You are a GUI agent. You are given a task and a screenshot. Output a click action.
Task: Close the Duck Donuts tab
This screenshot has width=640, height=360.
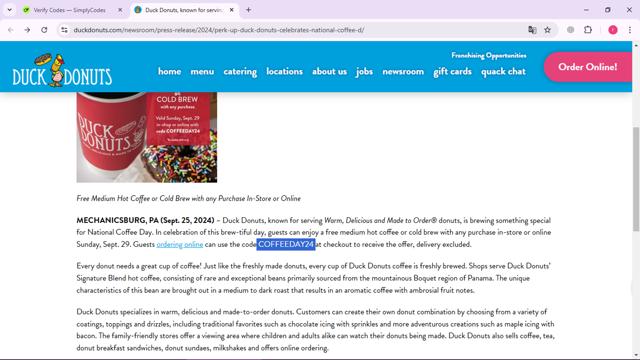(x=231, y=10)
